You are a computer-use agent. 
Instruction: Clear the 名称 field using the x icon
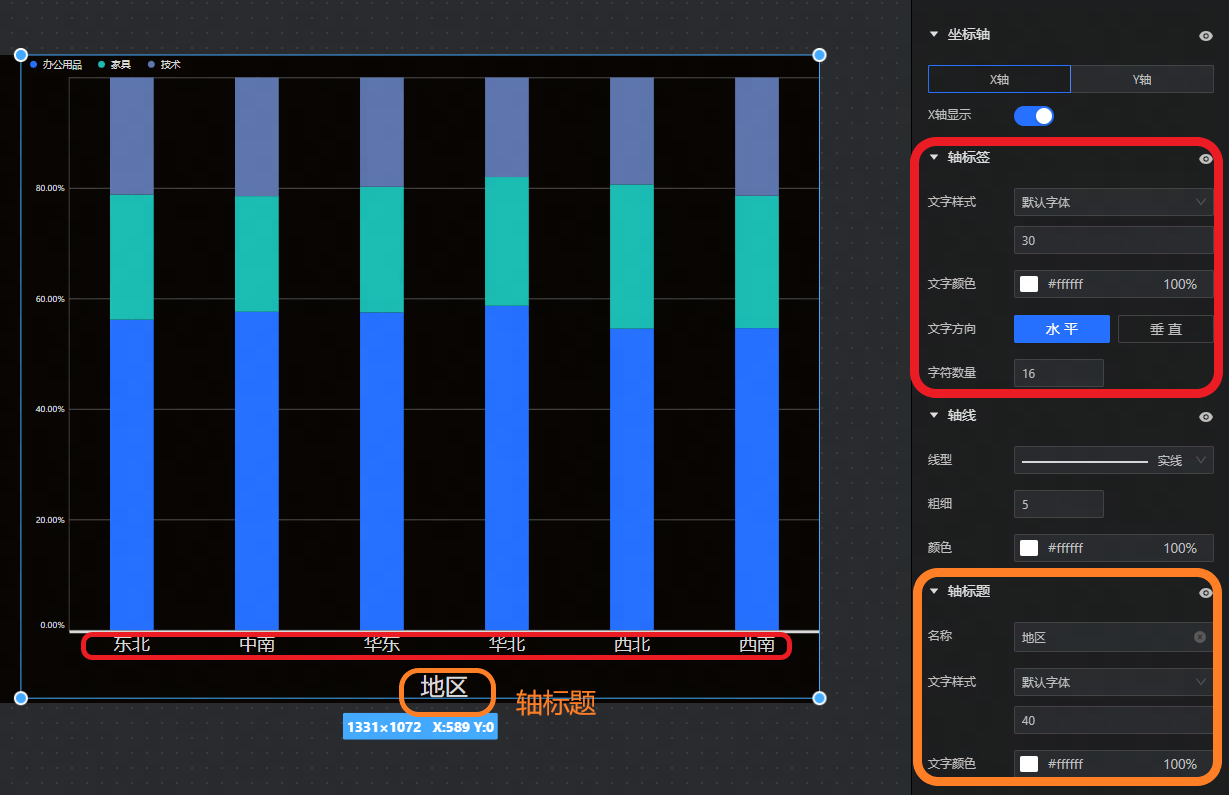point(1199,637)
